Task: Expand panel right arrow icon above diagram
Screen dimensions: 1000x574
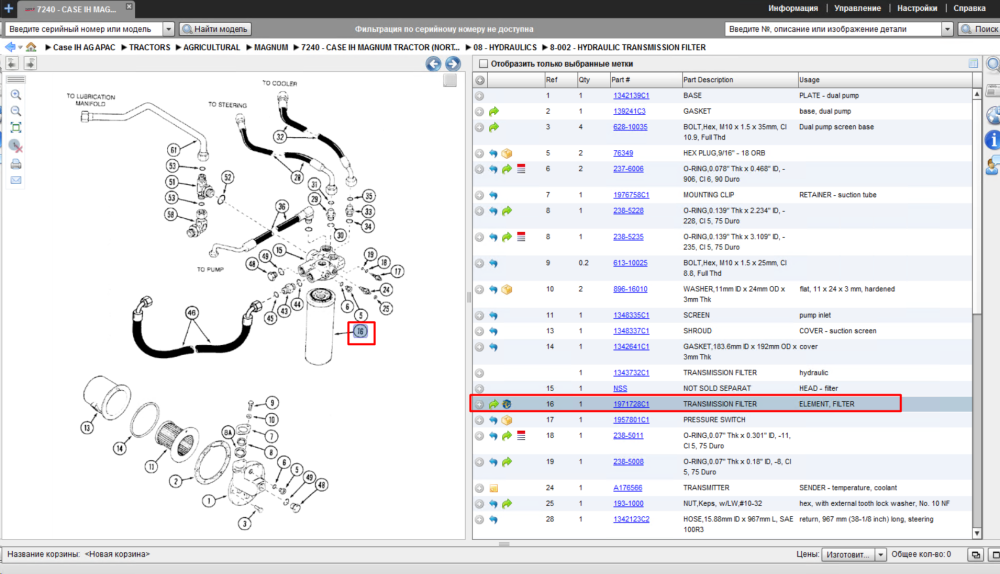Action: click(x=30, y=63)
